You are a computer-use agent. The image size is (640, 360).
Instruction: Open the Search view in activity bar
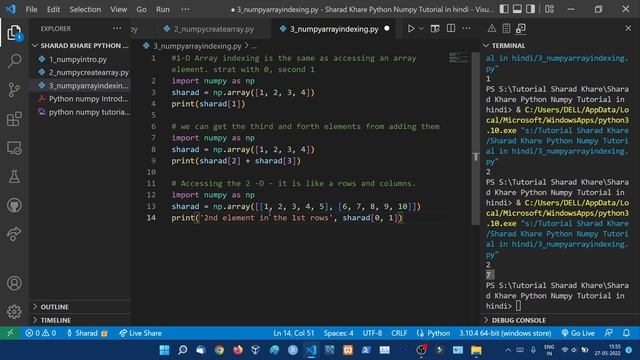[14, 61]
